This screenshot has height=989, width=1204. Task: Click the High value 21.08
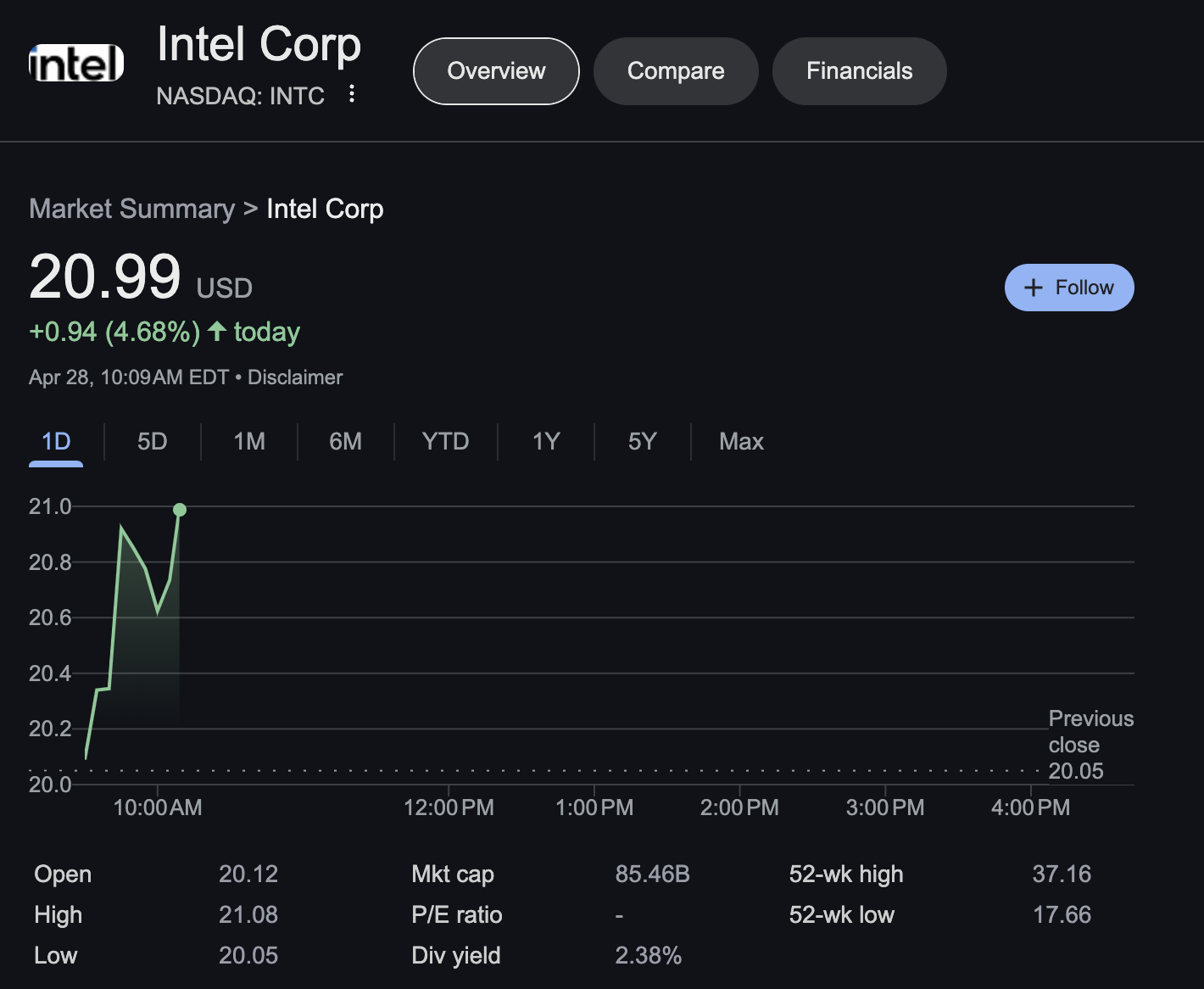tap(248, 914)
